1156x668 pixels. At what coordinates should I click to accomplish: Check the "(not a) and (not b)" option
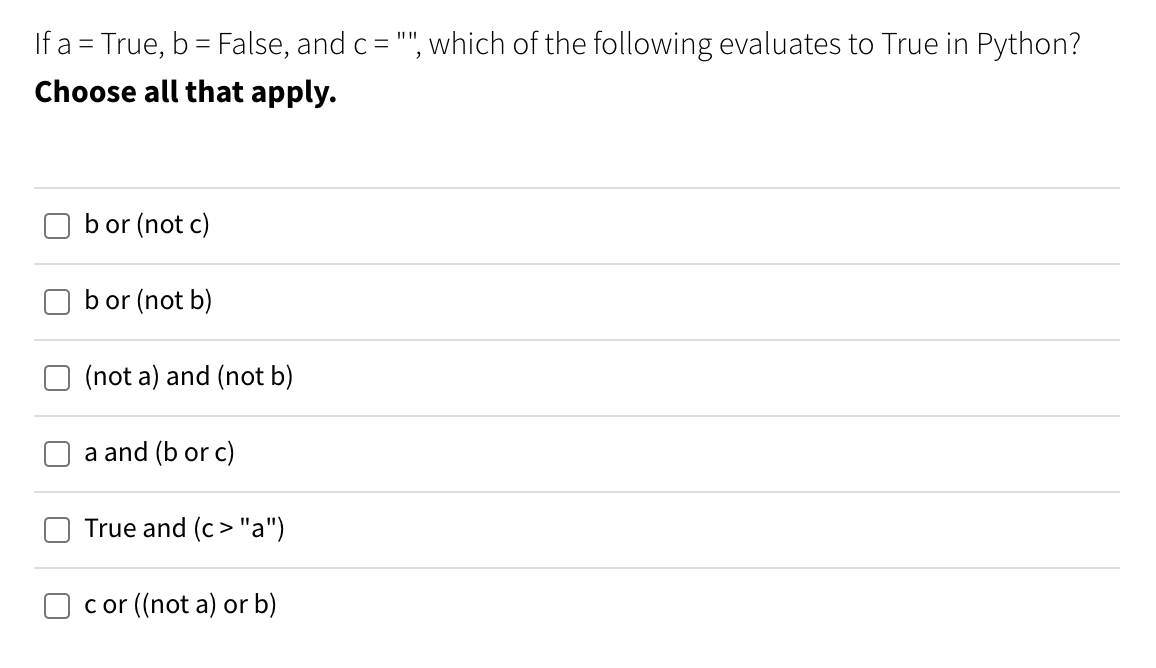(57, 377)
